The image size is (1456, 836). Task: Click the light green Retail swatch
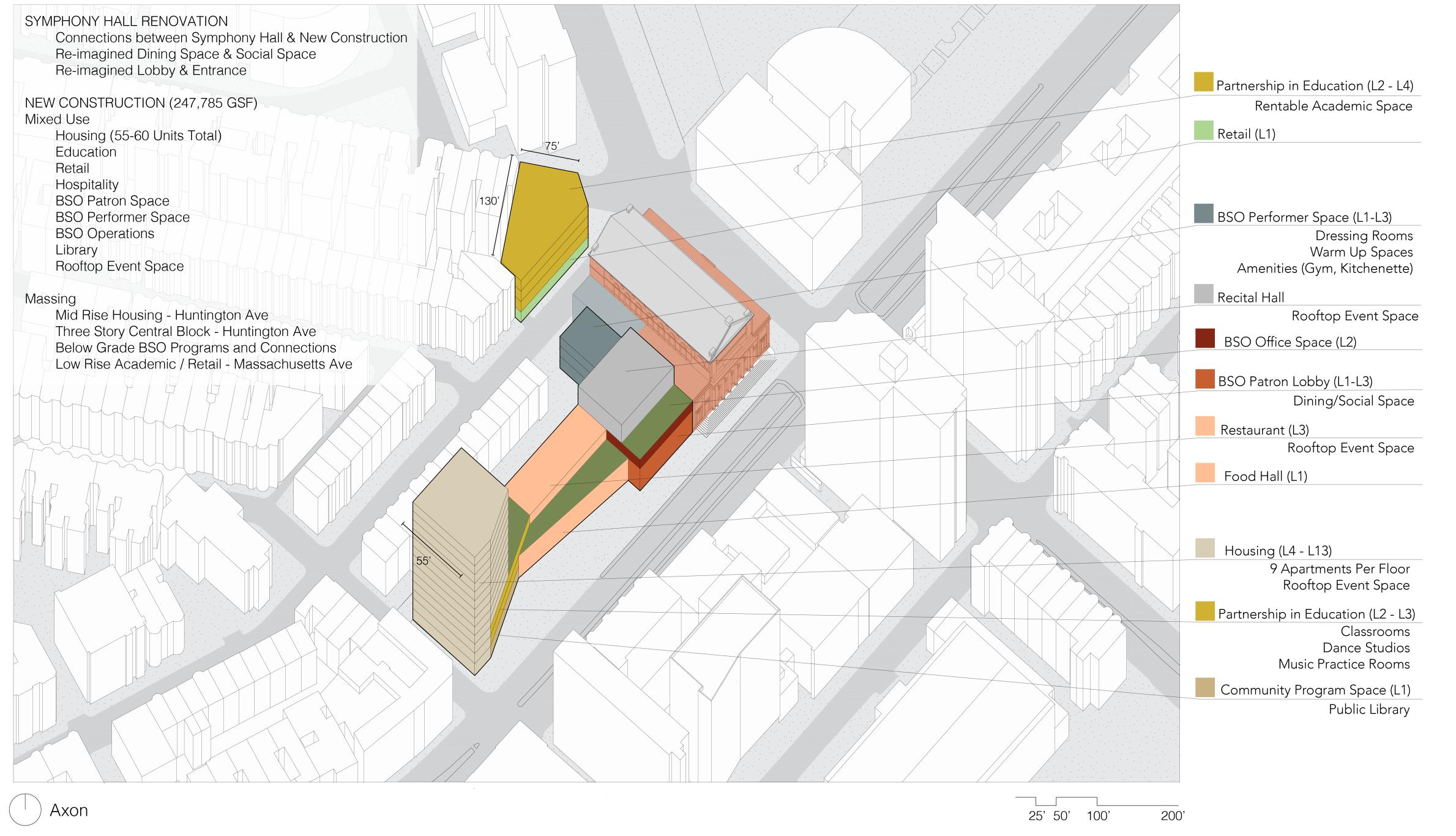[x=1204, y=130]
